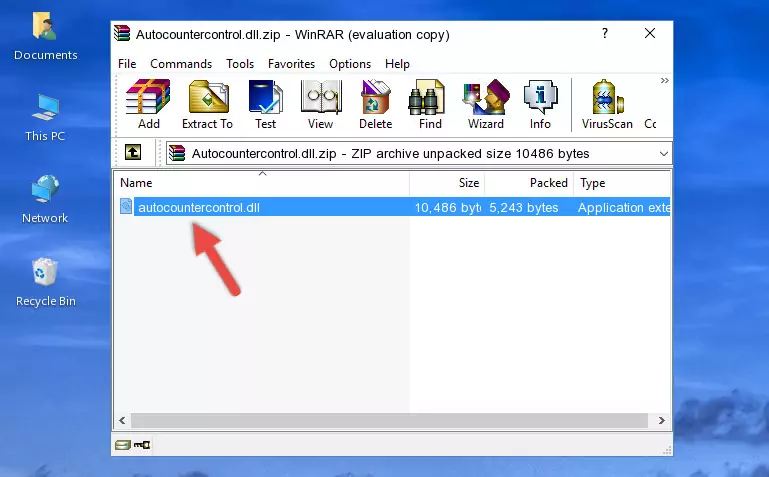The height and width of the screenshot is (477, 769).
Task: Click the question mark help button
Action: (x=605, y=33)
